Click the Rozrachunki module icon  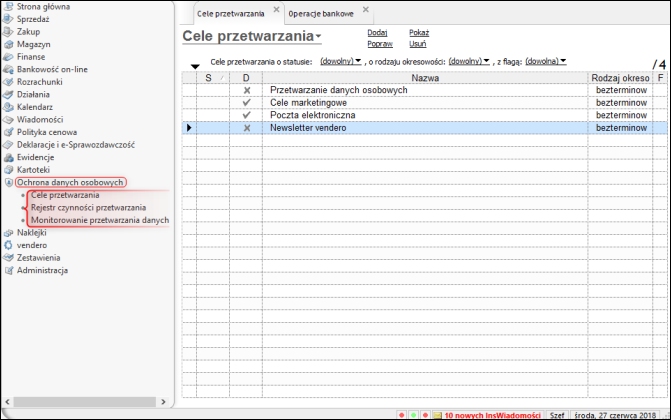(x=8, y=82)
